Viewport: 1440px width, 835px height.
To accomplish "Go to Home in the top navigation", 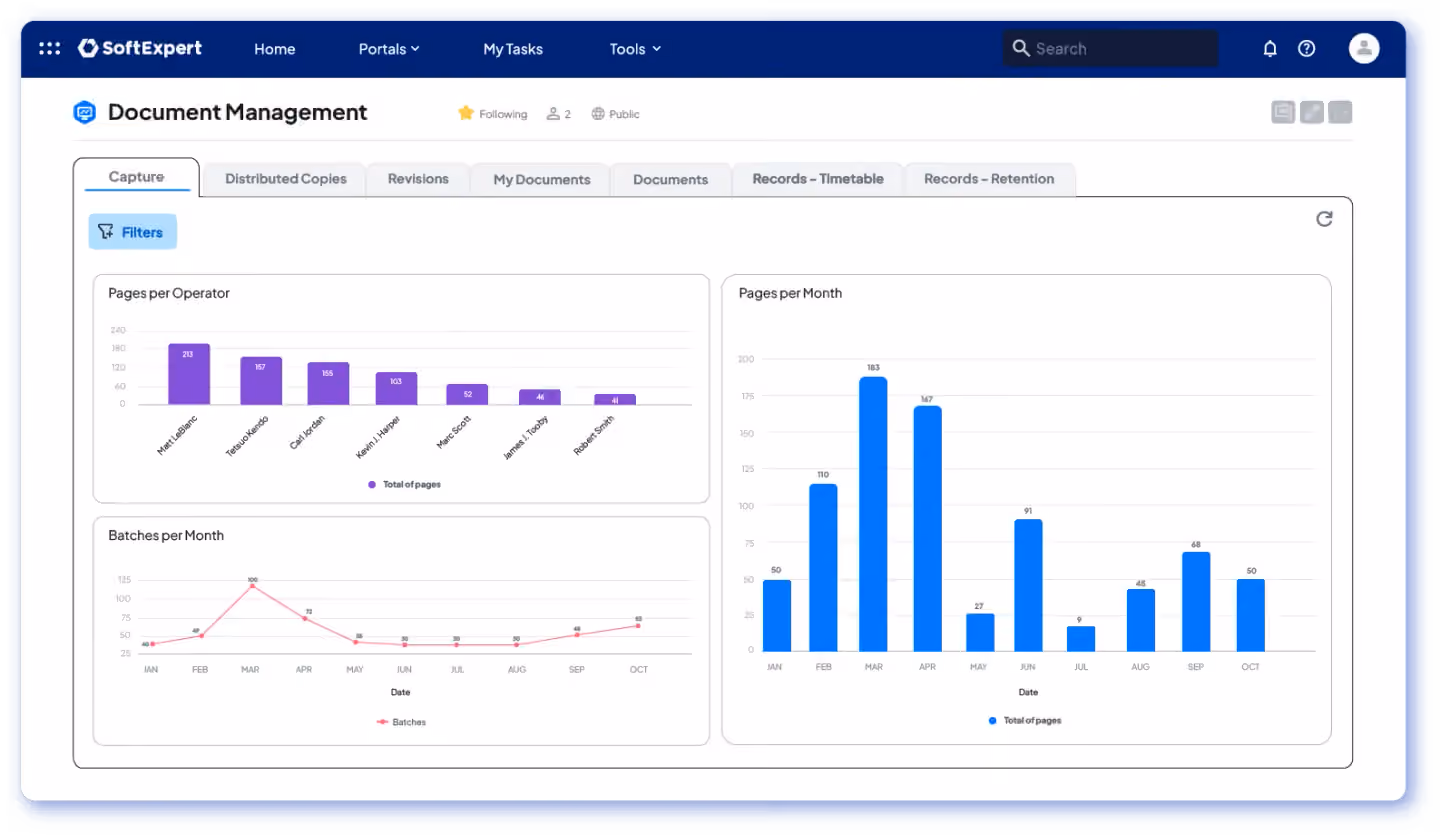I will click(x=274, y=49).
